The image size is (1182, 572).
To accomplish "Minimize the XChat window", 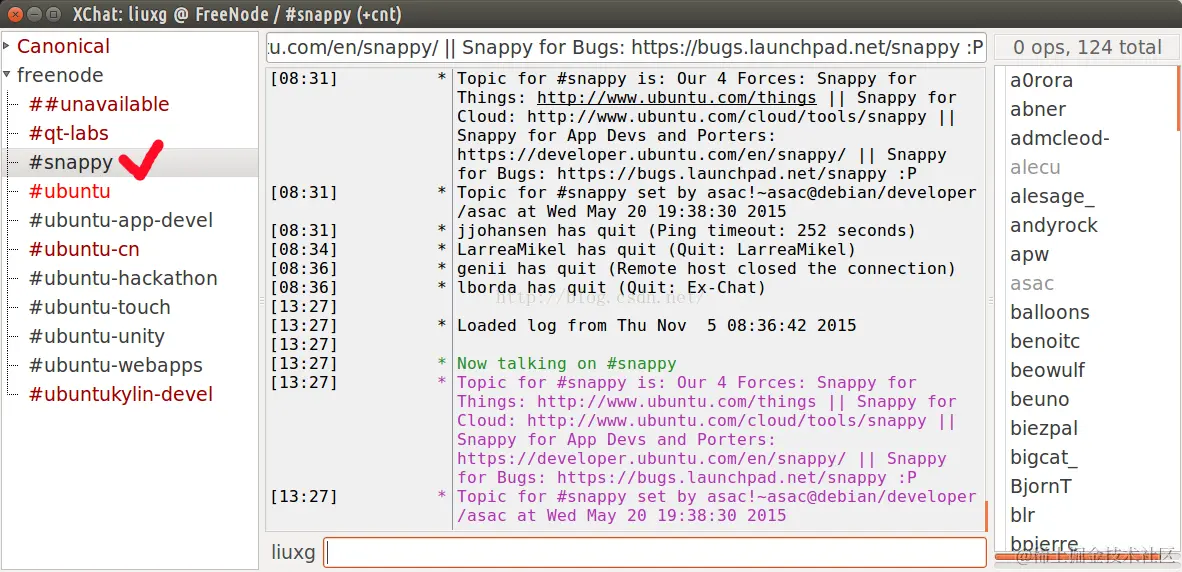I will 35,14.
